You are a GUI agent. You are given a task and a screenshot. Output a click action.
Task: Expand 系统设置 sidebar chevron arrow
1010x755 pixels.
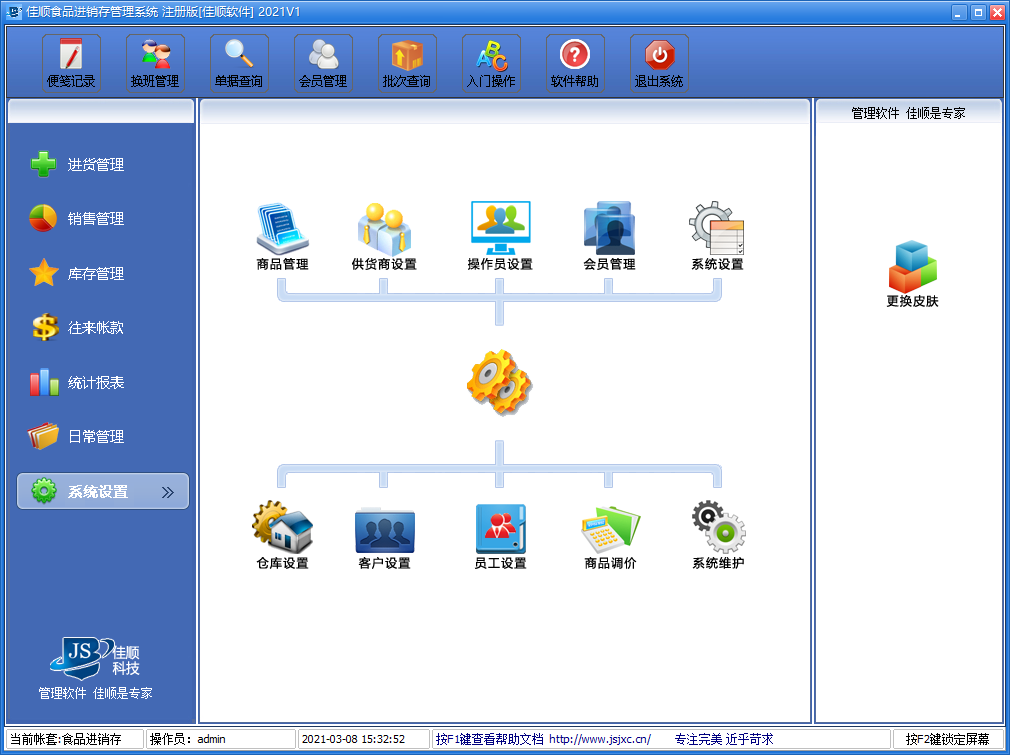coord(168,492)
